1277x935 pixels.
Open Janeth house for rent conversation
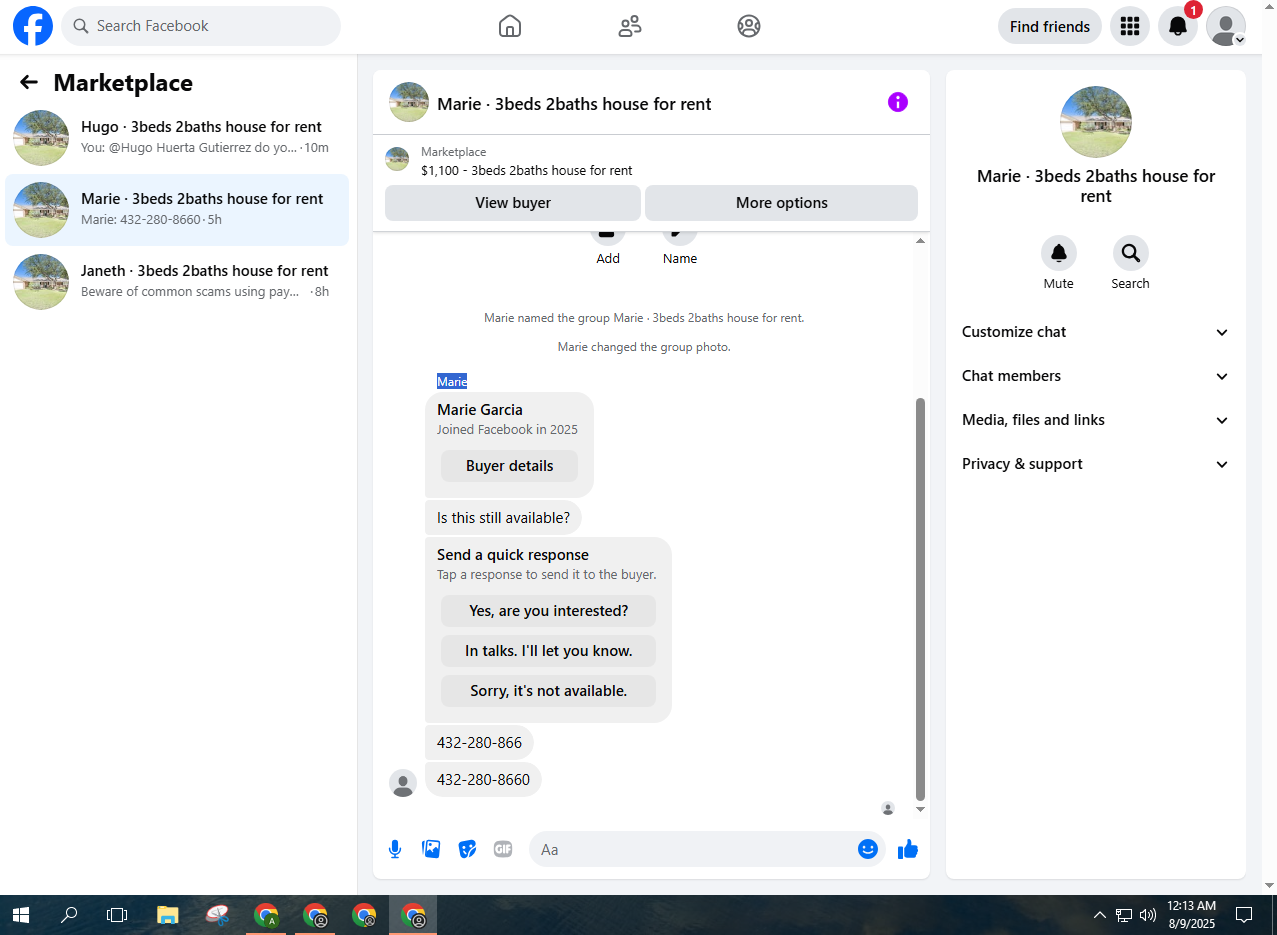(x=177, y=282)
